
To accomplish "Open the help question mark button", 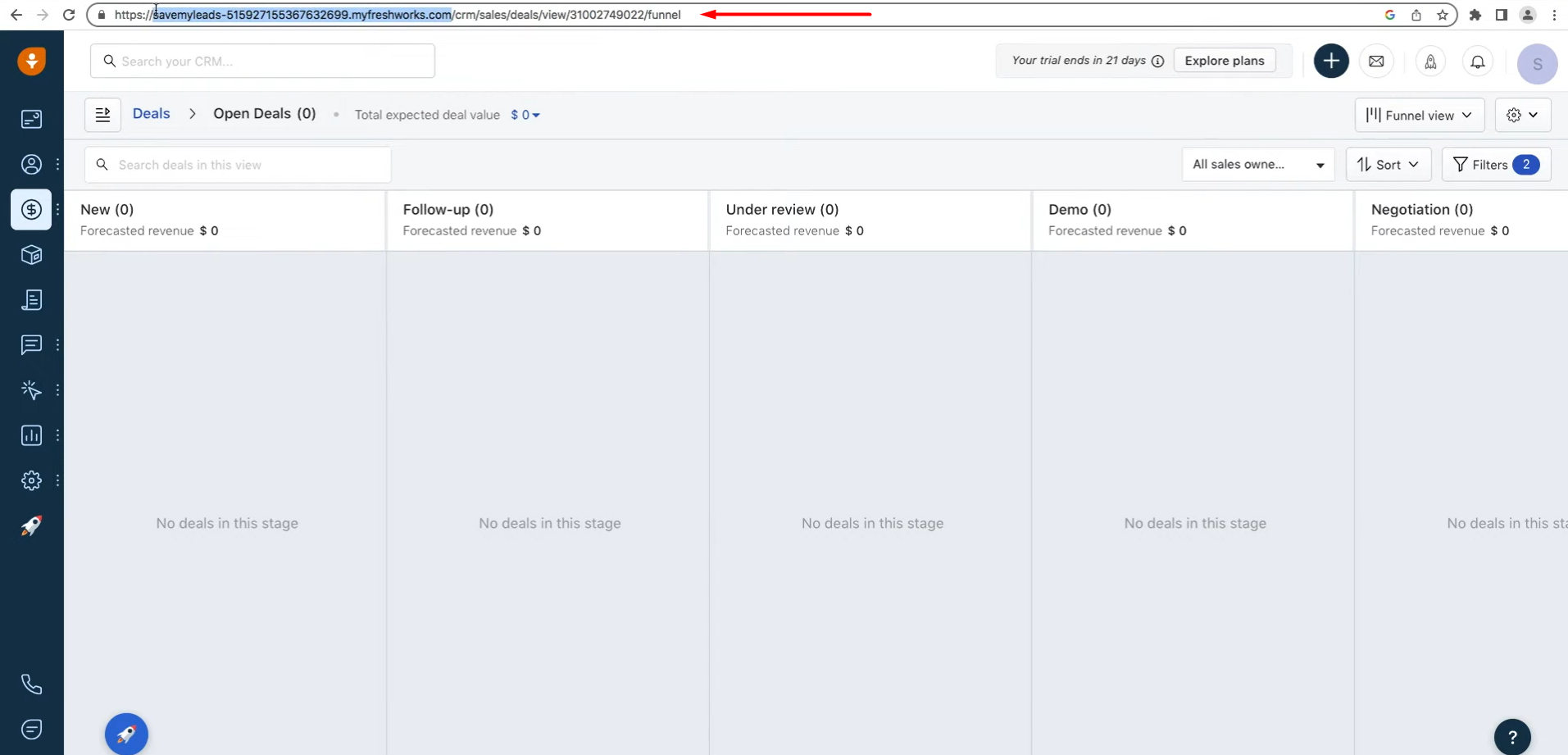I will (1512, 737).
